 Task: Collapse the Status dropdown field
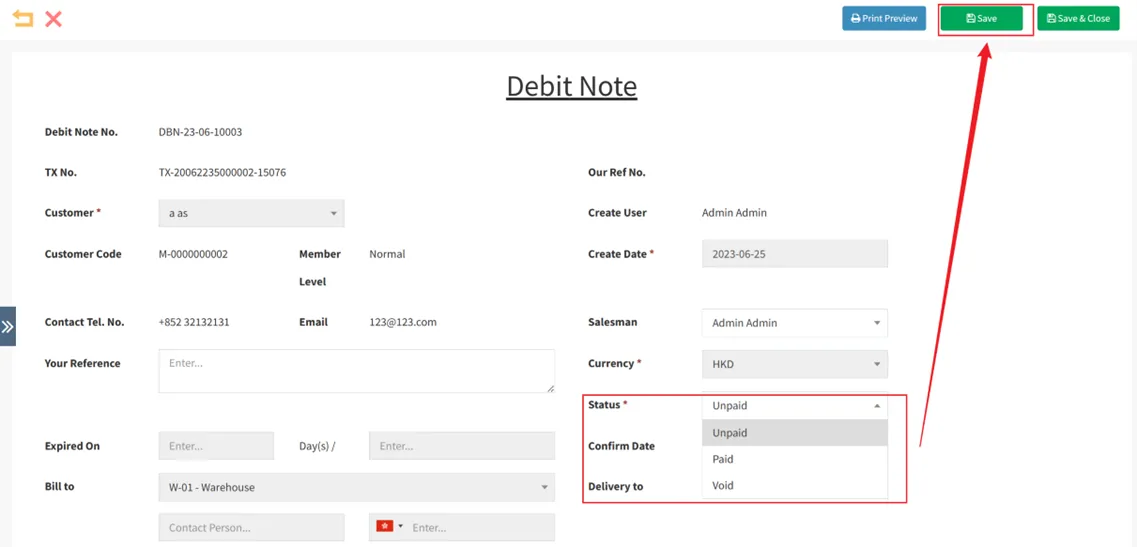tap(794, 405)
